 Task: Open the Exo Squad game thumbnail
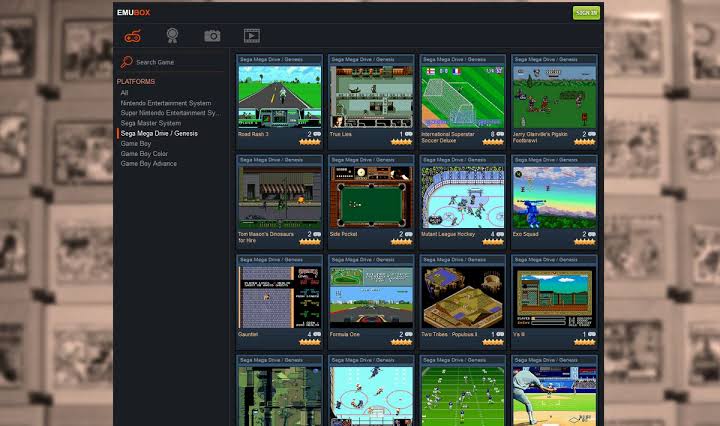pyautogui.click(x=554, y=197)
